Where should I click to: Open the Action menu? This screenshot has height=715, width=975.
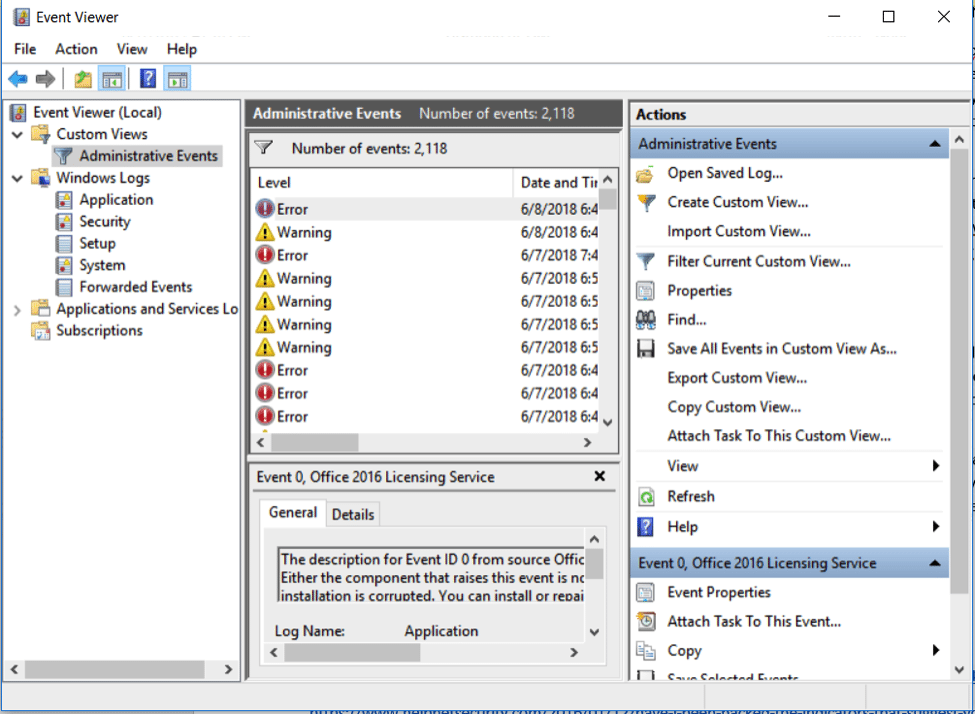click(x=76, y=49)
